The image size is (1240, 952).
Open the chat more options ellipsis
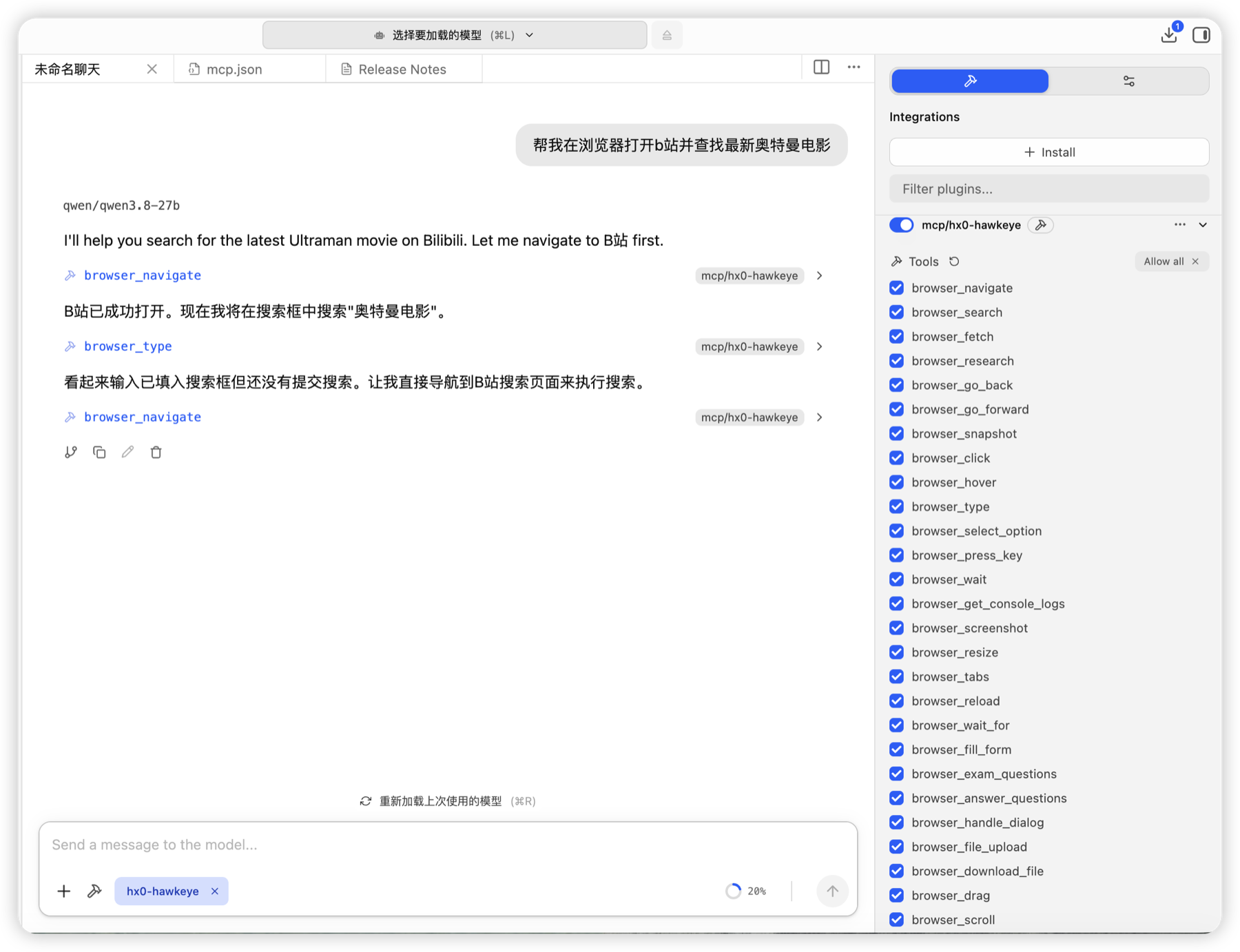pos(854,67)
